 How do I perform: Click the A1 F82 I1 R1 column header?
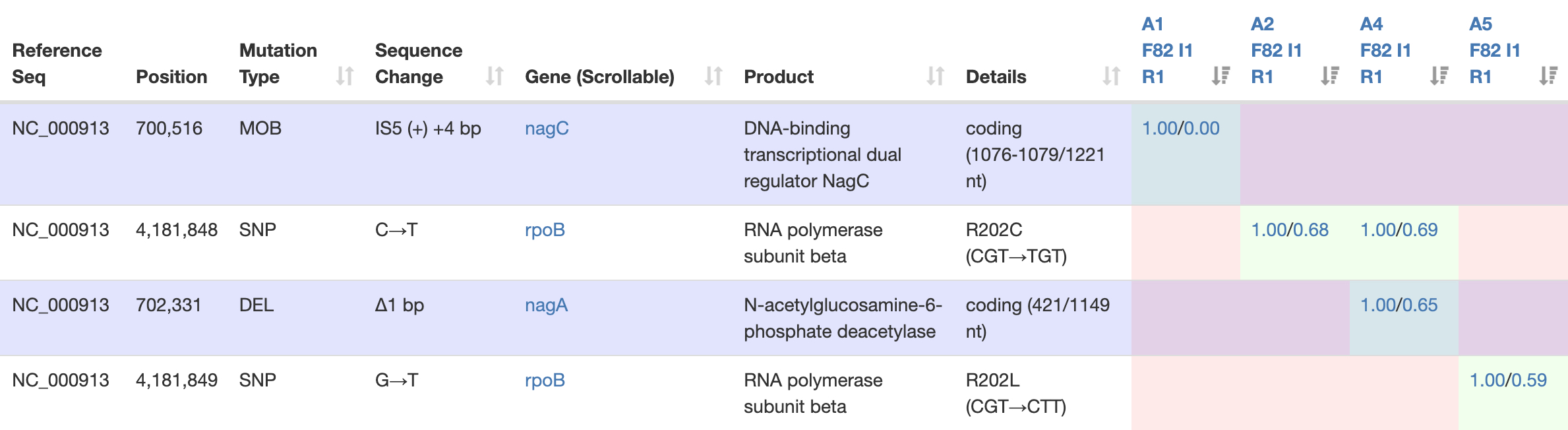(1167, 50)
